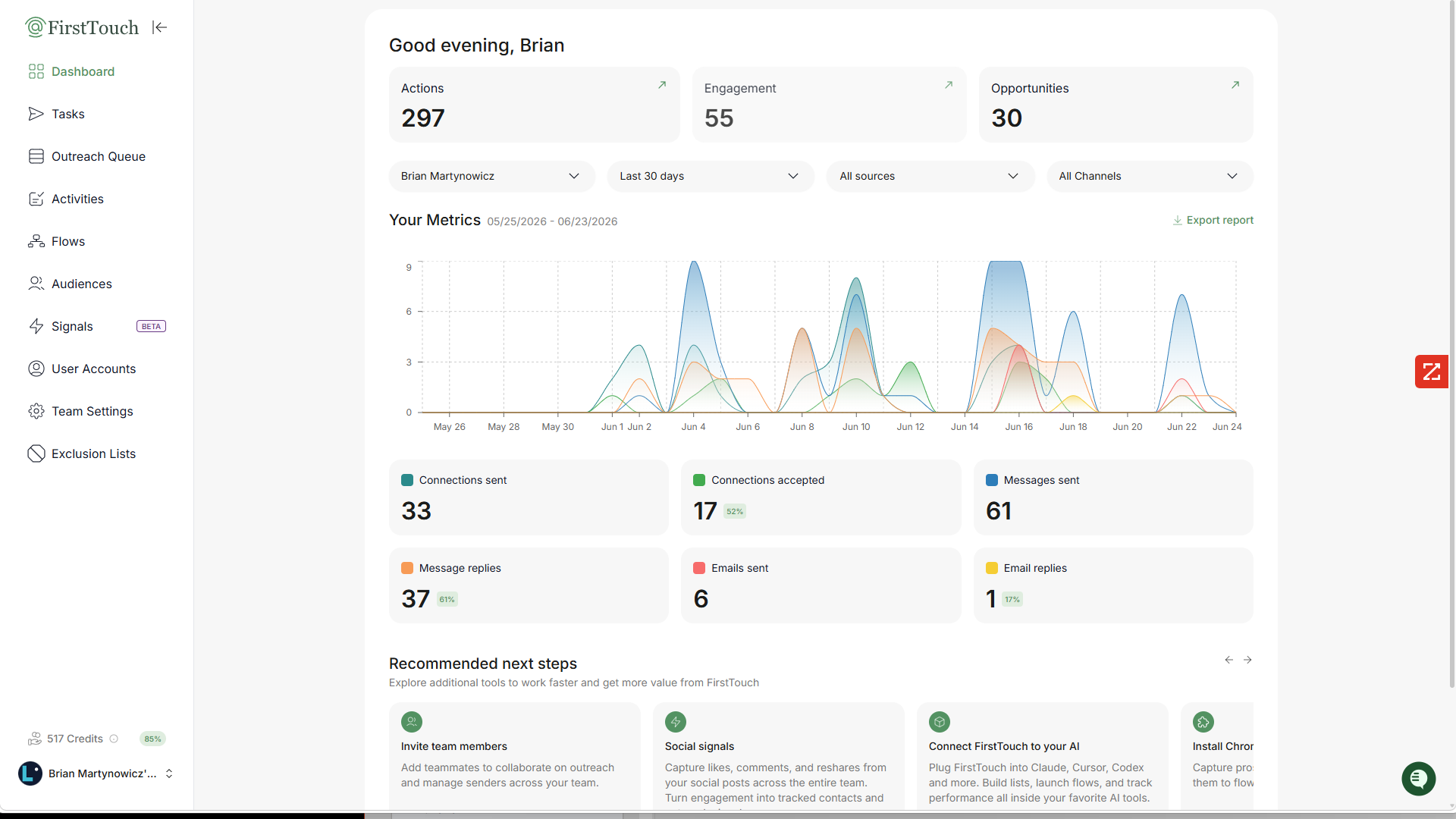Click the Export report download icon
1456x819 pixels.
pyautogui.click(x=1178, y=221)
